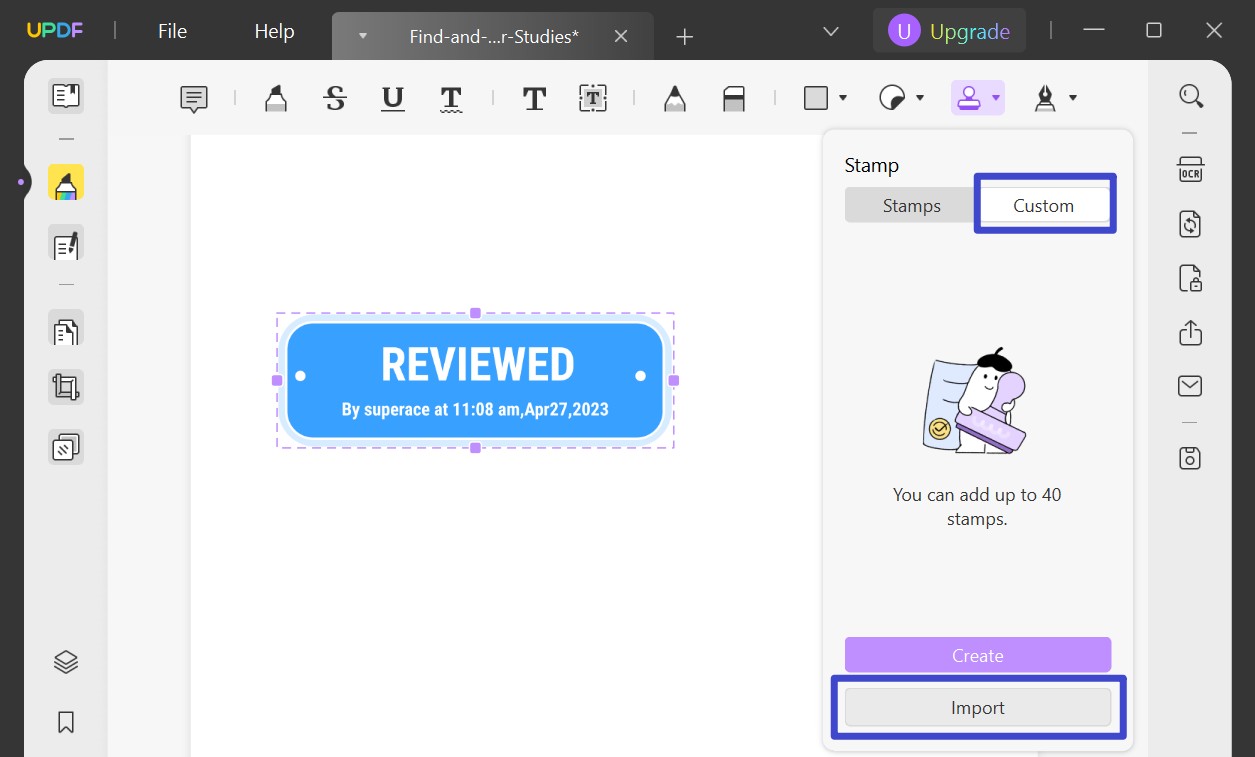Select the Eraser tool

[x=735, y=97]
